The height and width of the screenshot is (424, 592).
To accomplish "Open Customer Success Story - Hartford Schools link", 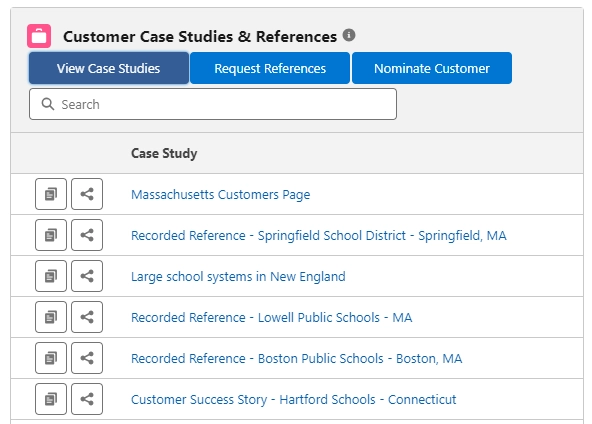I will 293,399.
